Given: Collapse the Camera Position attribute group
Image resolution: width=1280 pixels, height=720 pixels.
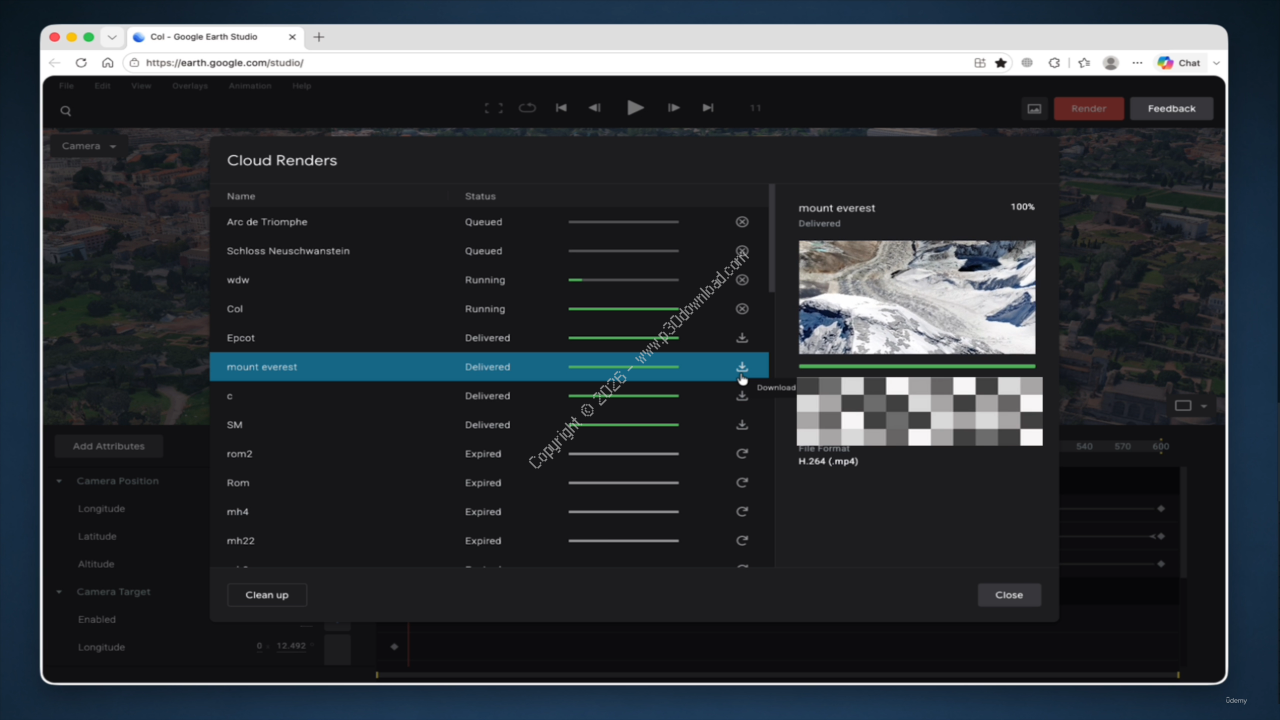Looking at the screenshot, I should pos(59,481).
